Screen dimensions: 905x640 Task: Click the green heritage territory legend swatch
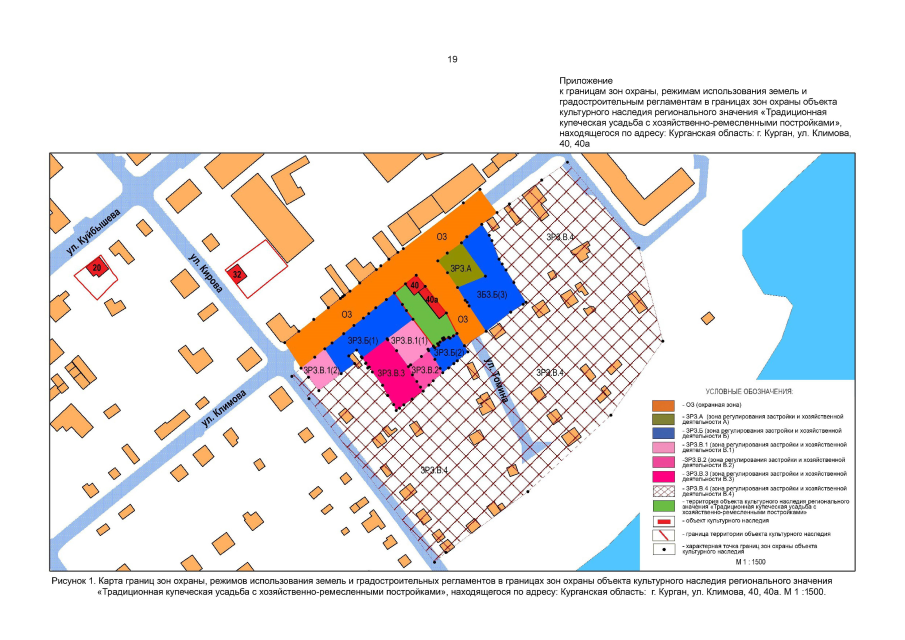pos(662,507)
